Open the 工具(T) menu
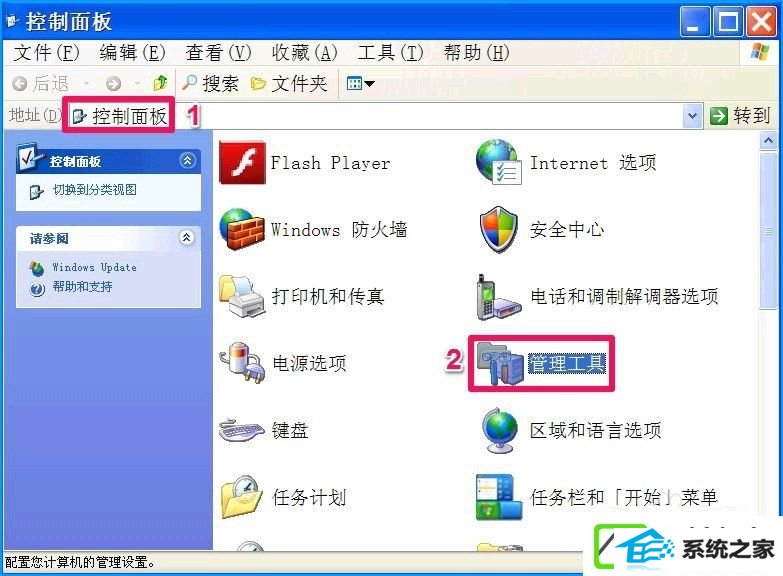 click(390, 52)
